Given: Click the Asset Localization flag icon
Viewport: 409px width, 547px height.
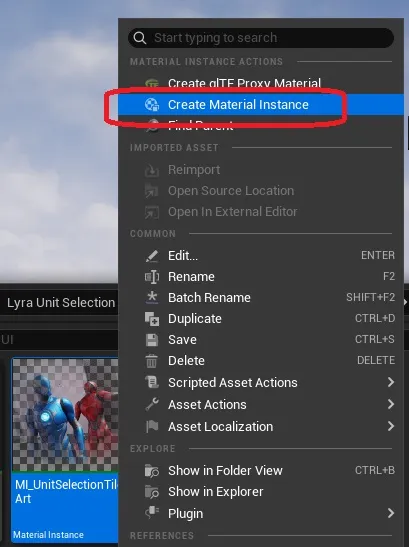Looking at the screenshot, I should coord(152,426).
